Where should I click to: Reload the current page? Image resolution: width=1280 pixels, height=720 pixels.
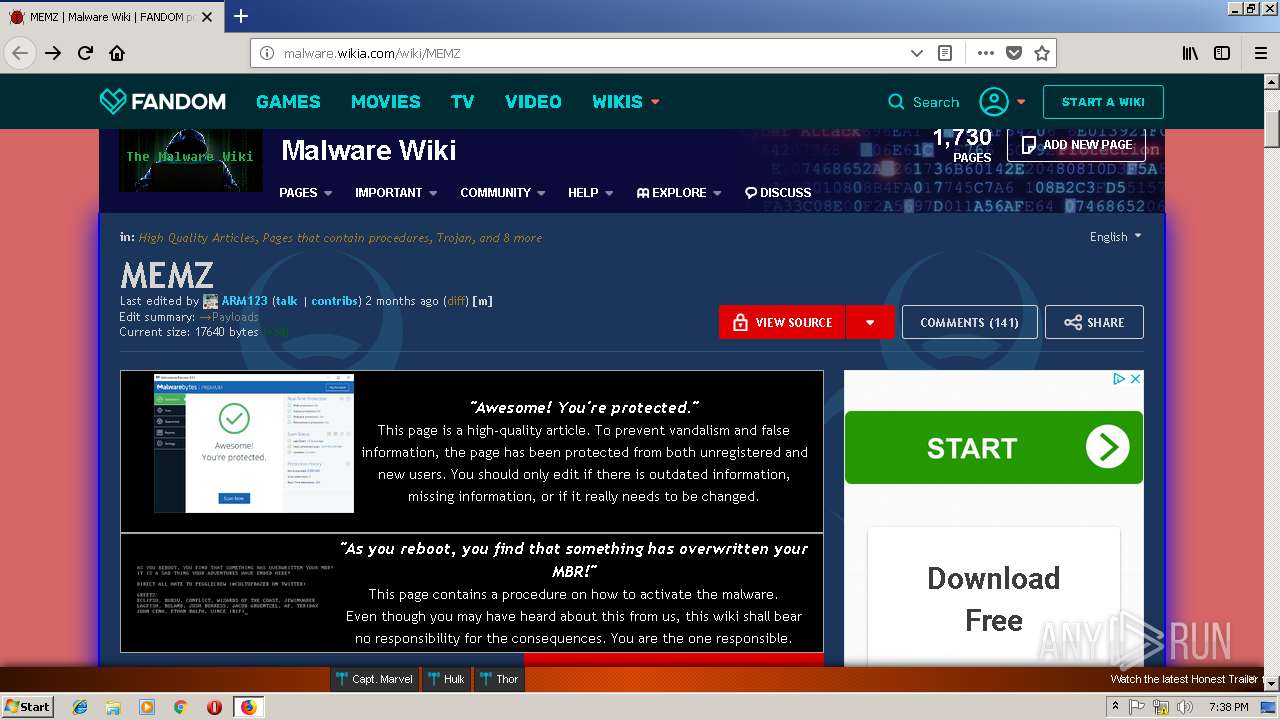pos(85,53)
